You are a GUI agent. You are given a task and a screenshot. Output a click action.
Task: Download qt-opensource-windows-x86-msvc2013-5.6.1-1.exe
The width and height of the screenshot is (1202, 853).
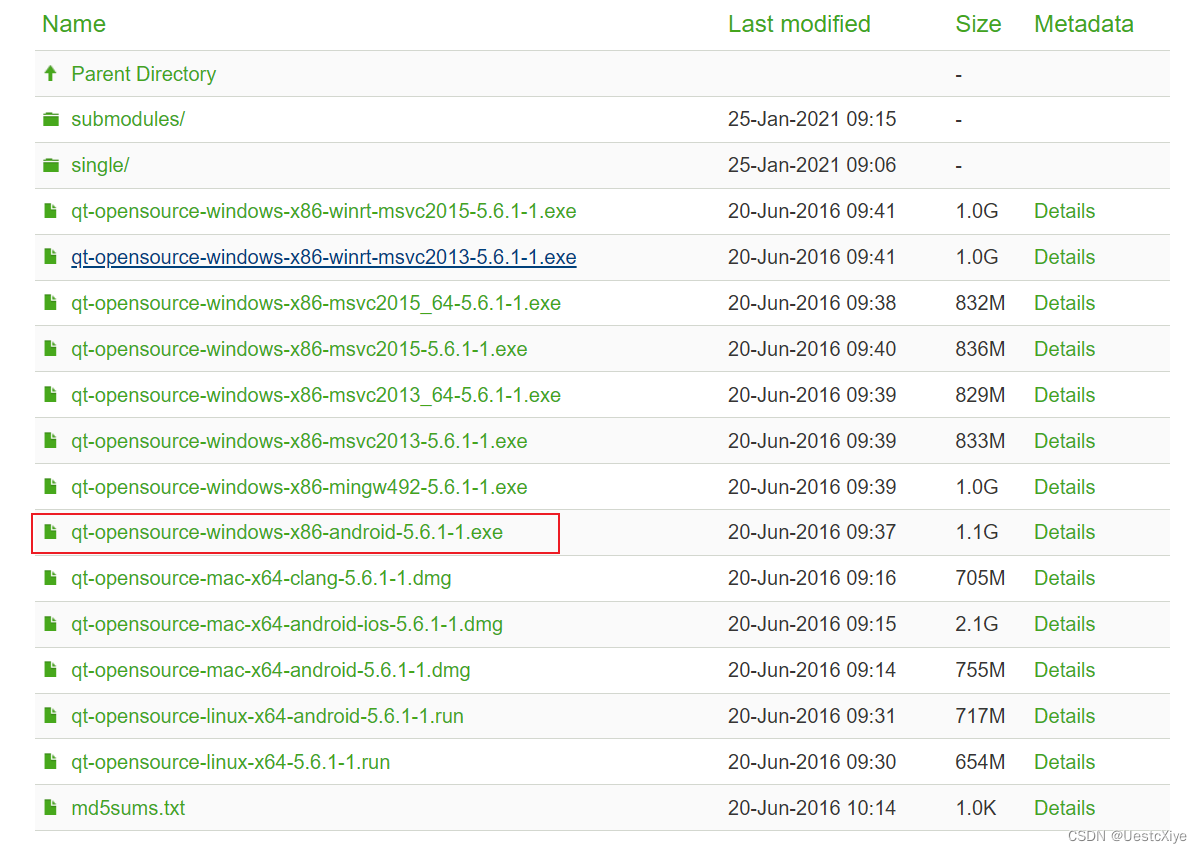tap(299, 441)
